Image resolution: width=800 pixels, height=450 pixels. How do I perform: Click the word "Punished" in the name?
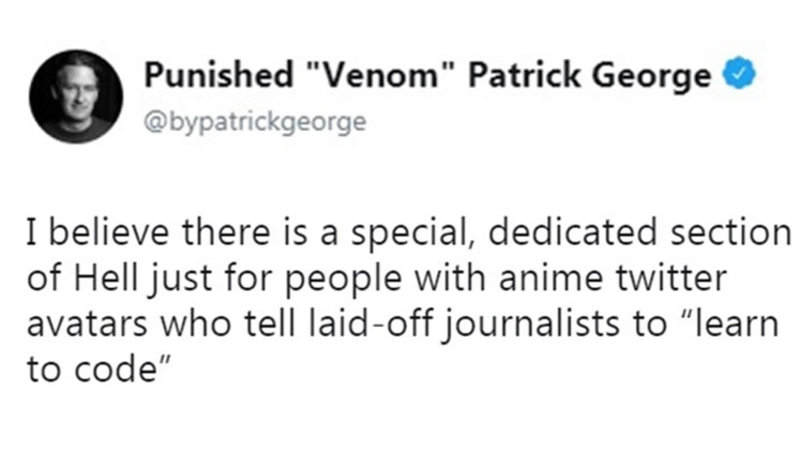(218, 74)
